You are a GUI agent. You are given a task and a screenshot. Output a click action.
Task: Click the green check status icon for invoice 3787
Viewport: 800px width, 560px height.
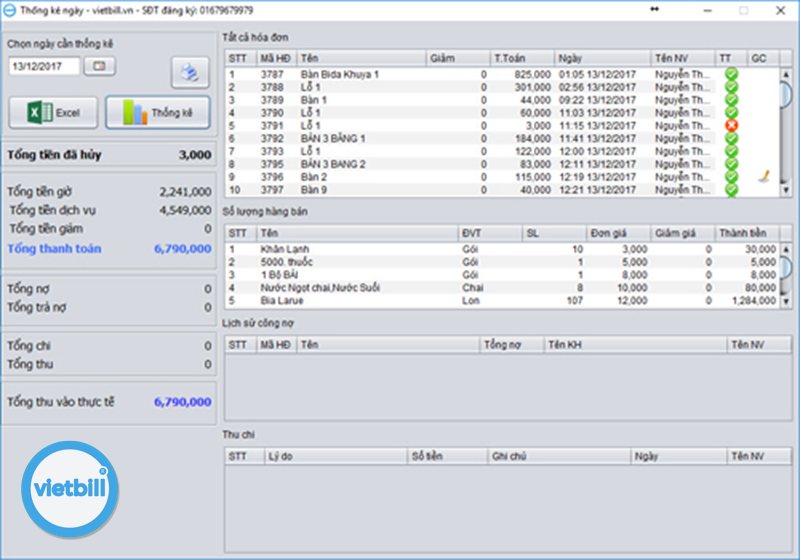pos(731,74)
